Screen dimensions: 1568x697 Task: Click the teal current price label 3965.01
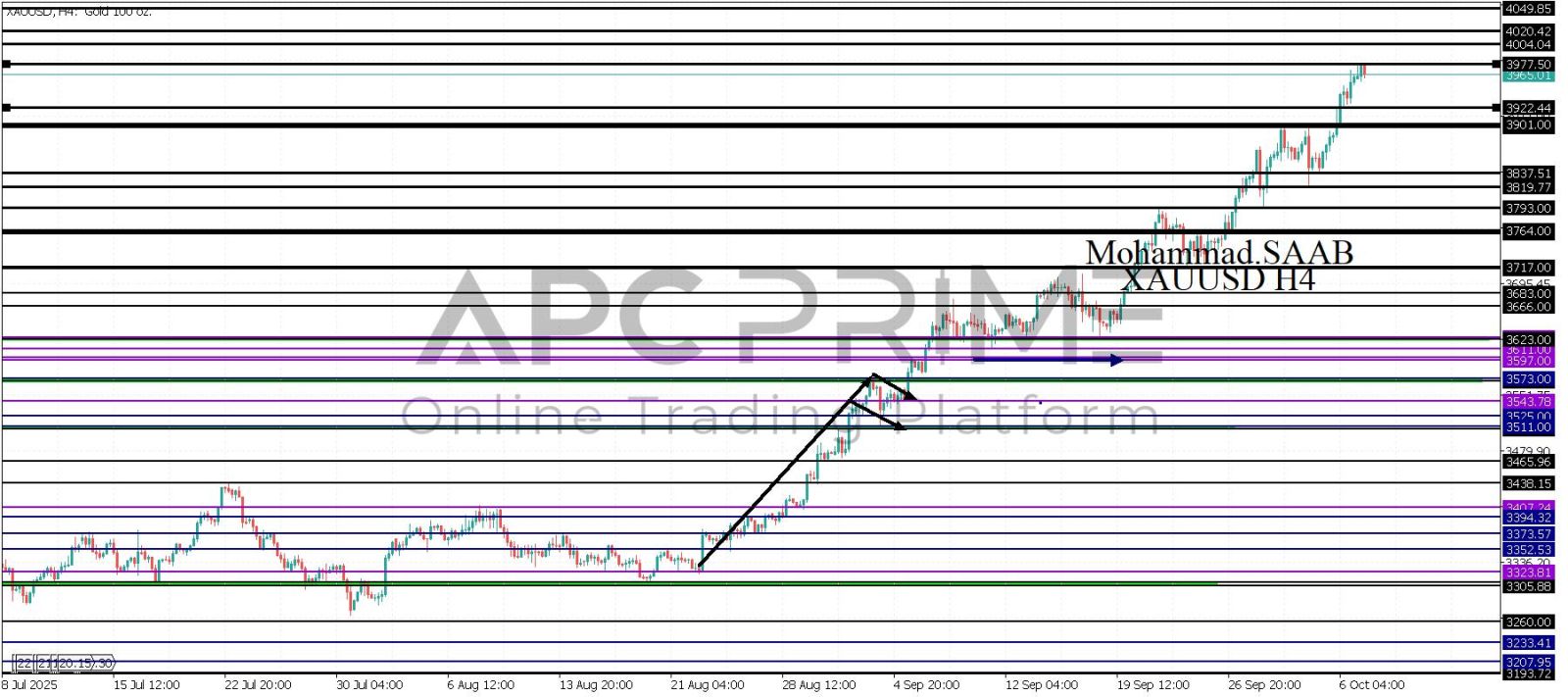(1528, 75)
